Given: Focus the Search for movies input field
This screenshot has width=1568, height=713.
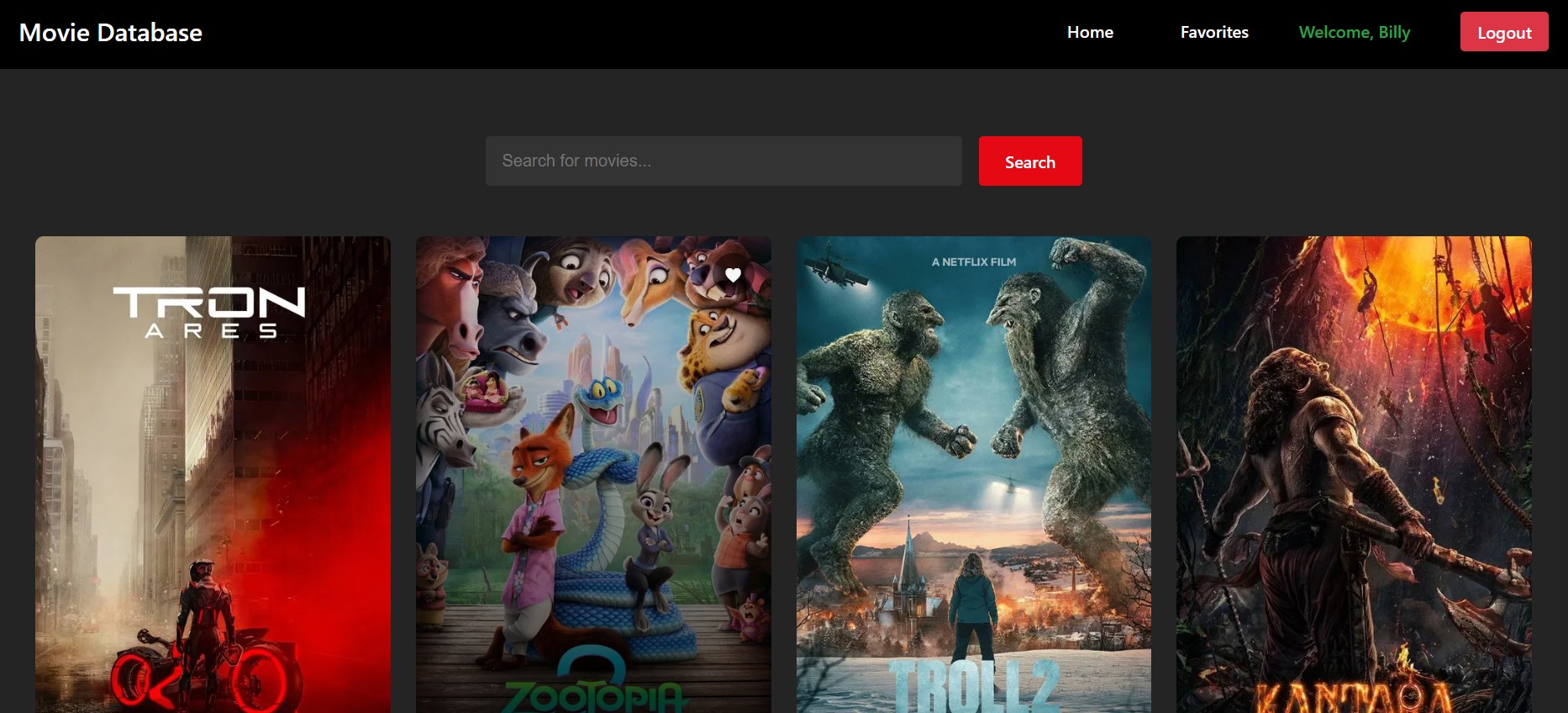Looking at the screenshot, I should (723, 161).
